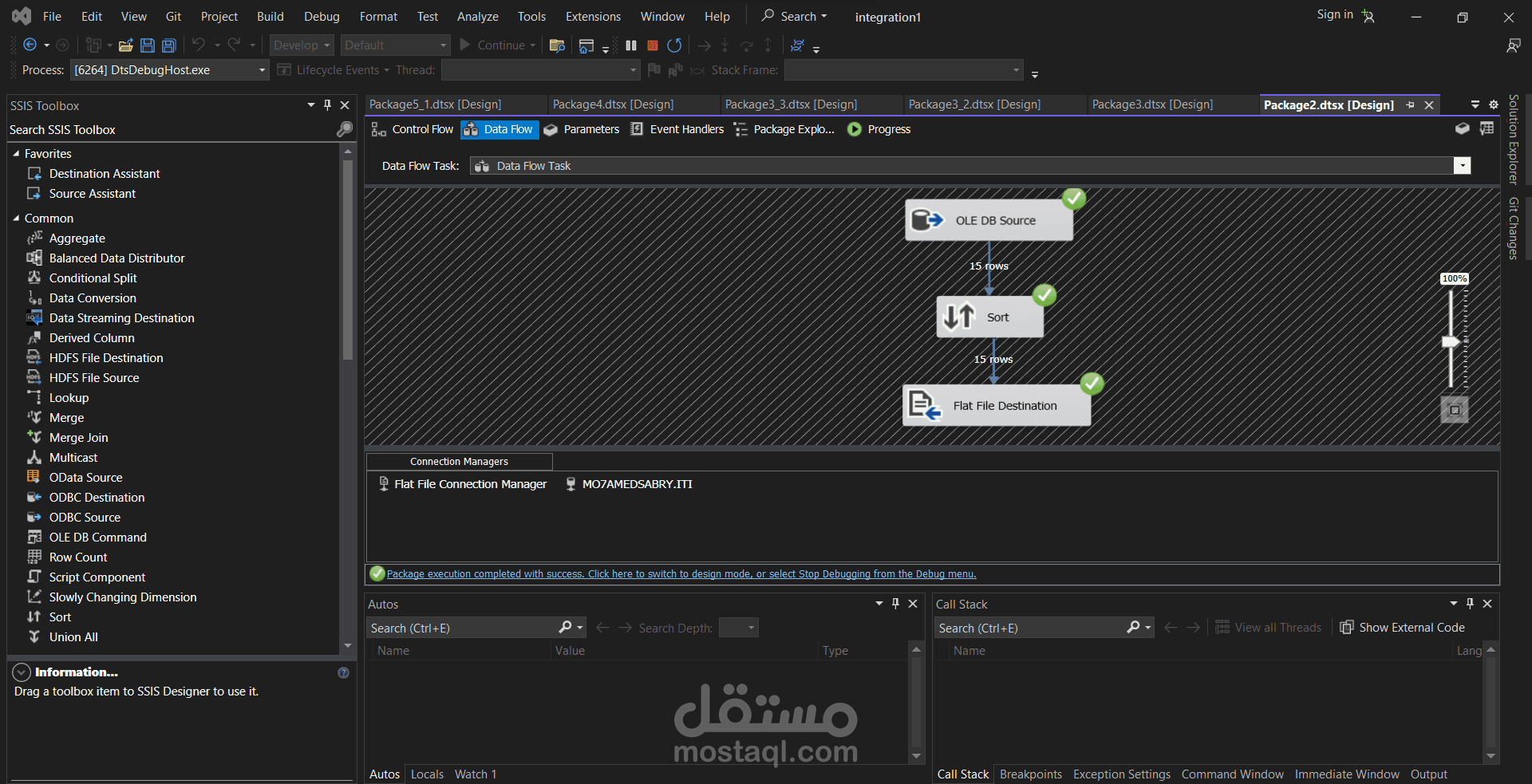
Task: Open Variables window icon in designer corner
Action: pos(1487,128)
